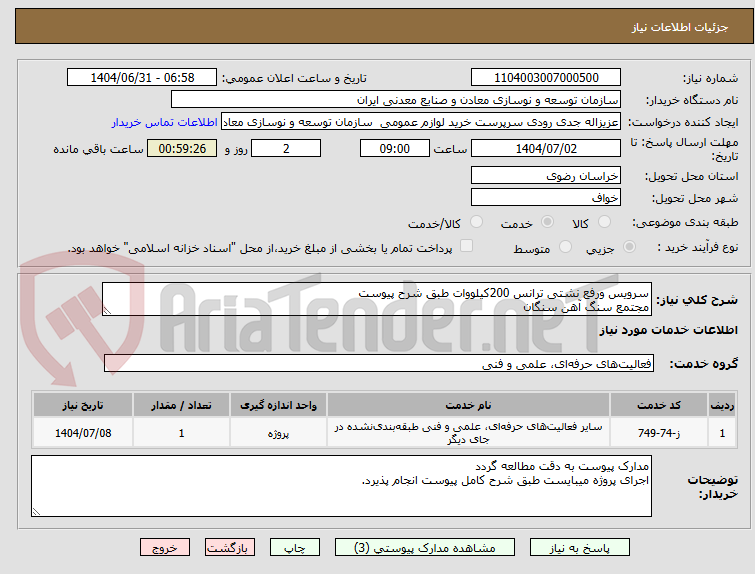Click the بازگشت back button
The height and width of the screenshot is (574, 755).
click(x=230, y=548)
